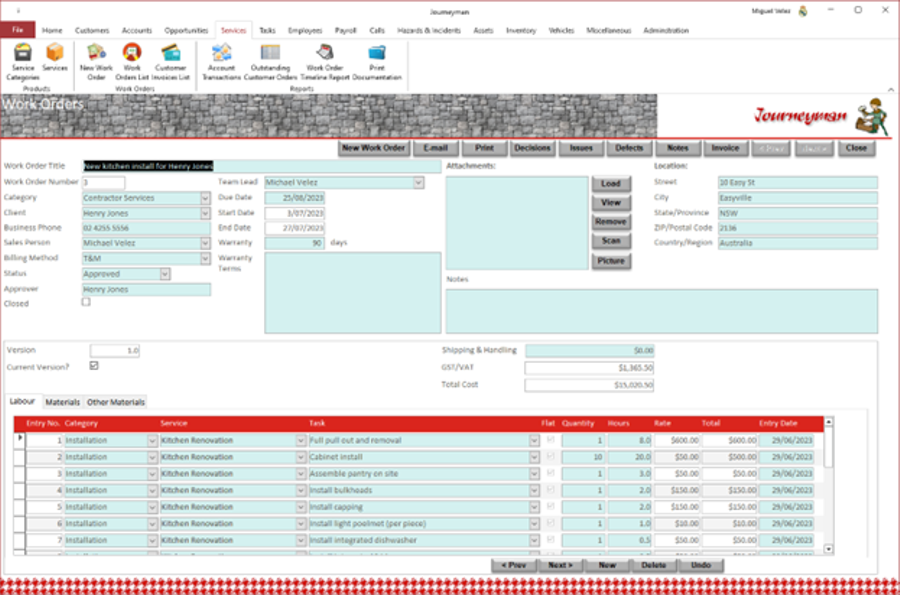Viewport: 900px width, 595px height.
Task: Open Customer Invoices List icon
Action: coord(171,53)
